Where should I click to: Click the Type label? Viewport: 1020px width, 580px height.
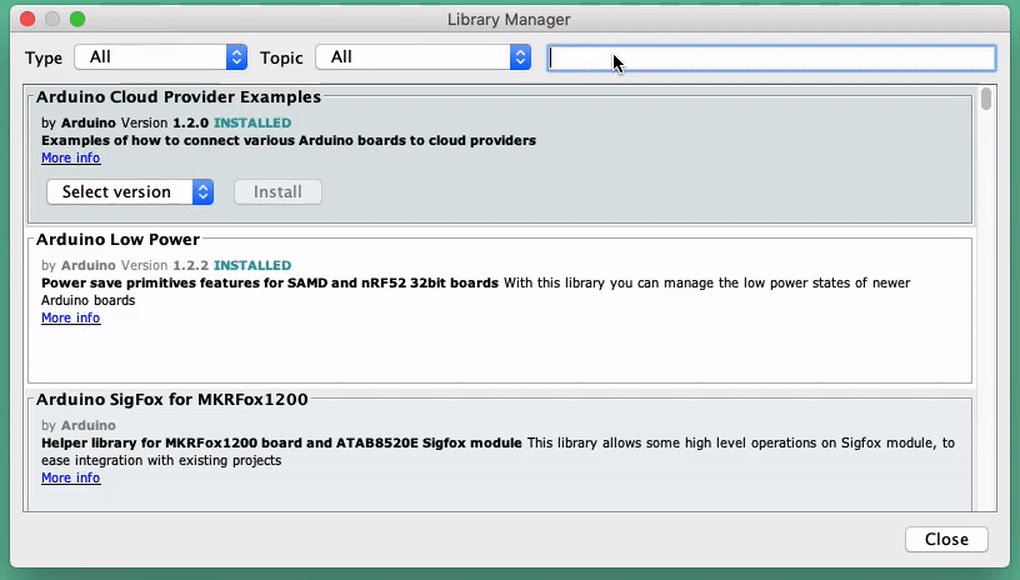click(44, 58)
